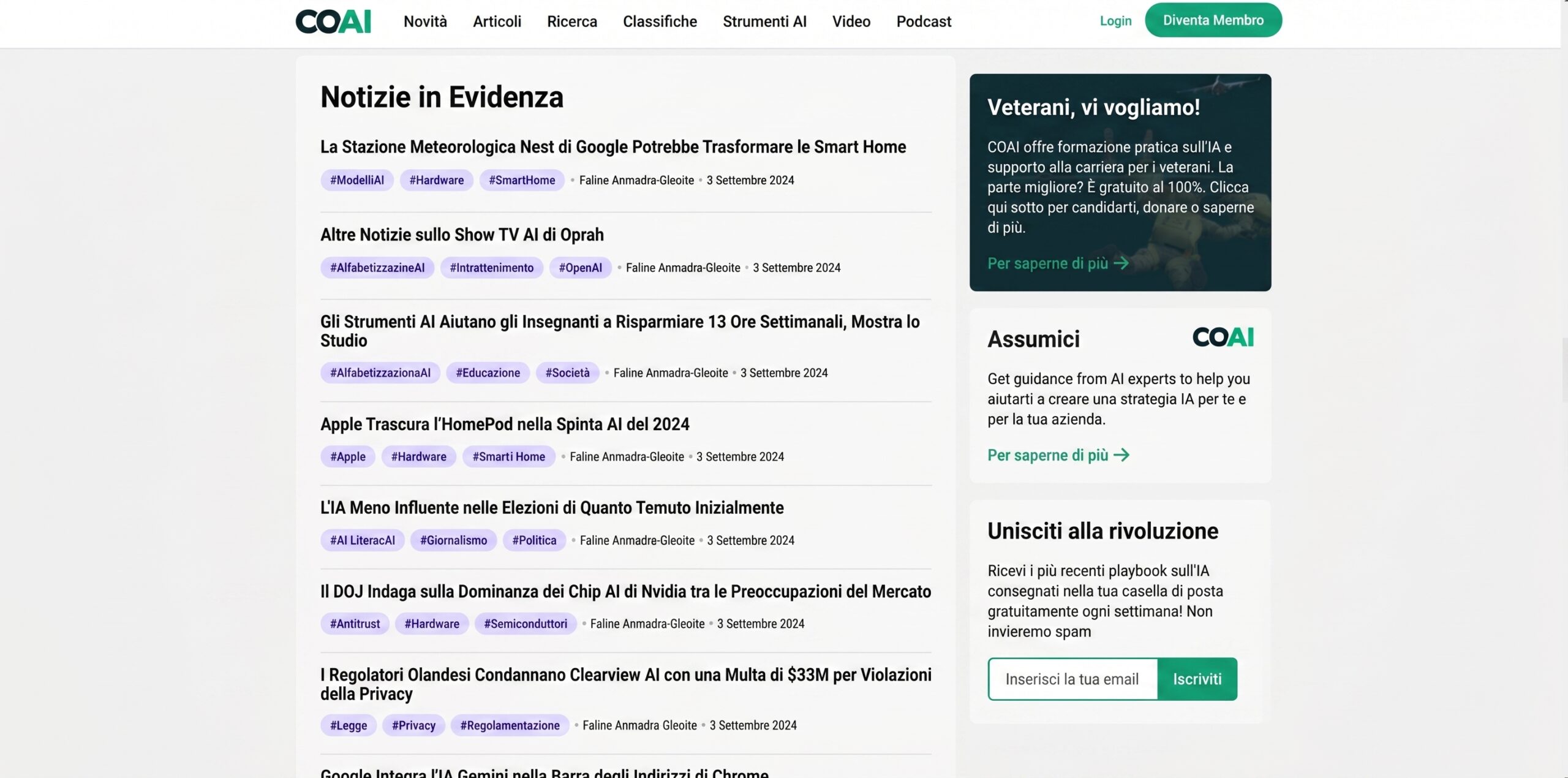Select the #Apple tag

[348, 456]
